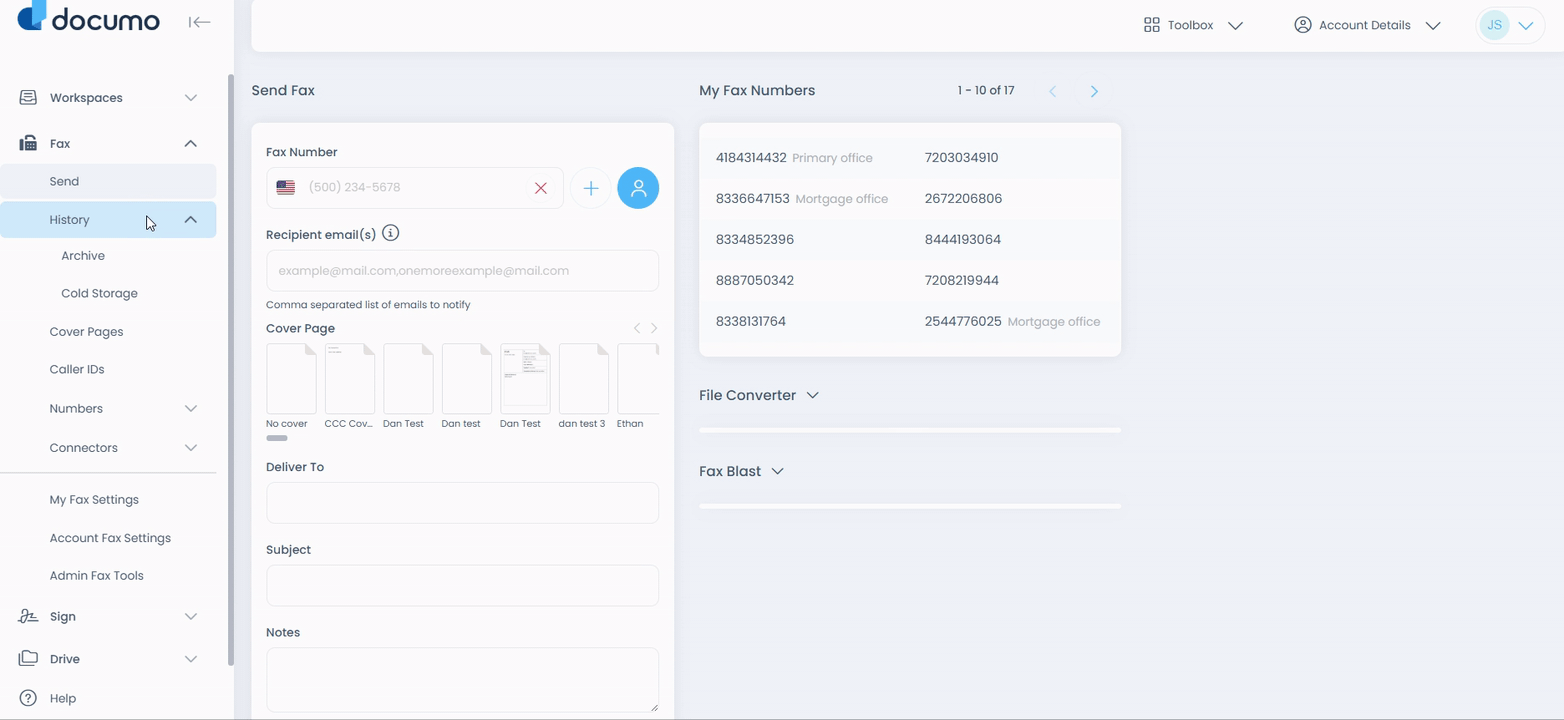Viewport: 1564px width, 720px height.
Task: Select the 'No cover' cover page thumbnail
Action: (x=291, y=379)
